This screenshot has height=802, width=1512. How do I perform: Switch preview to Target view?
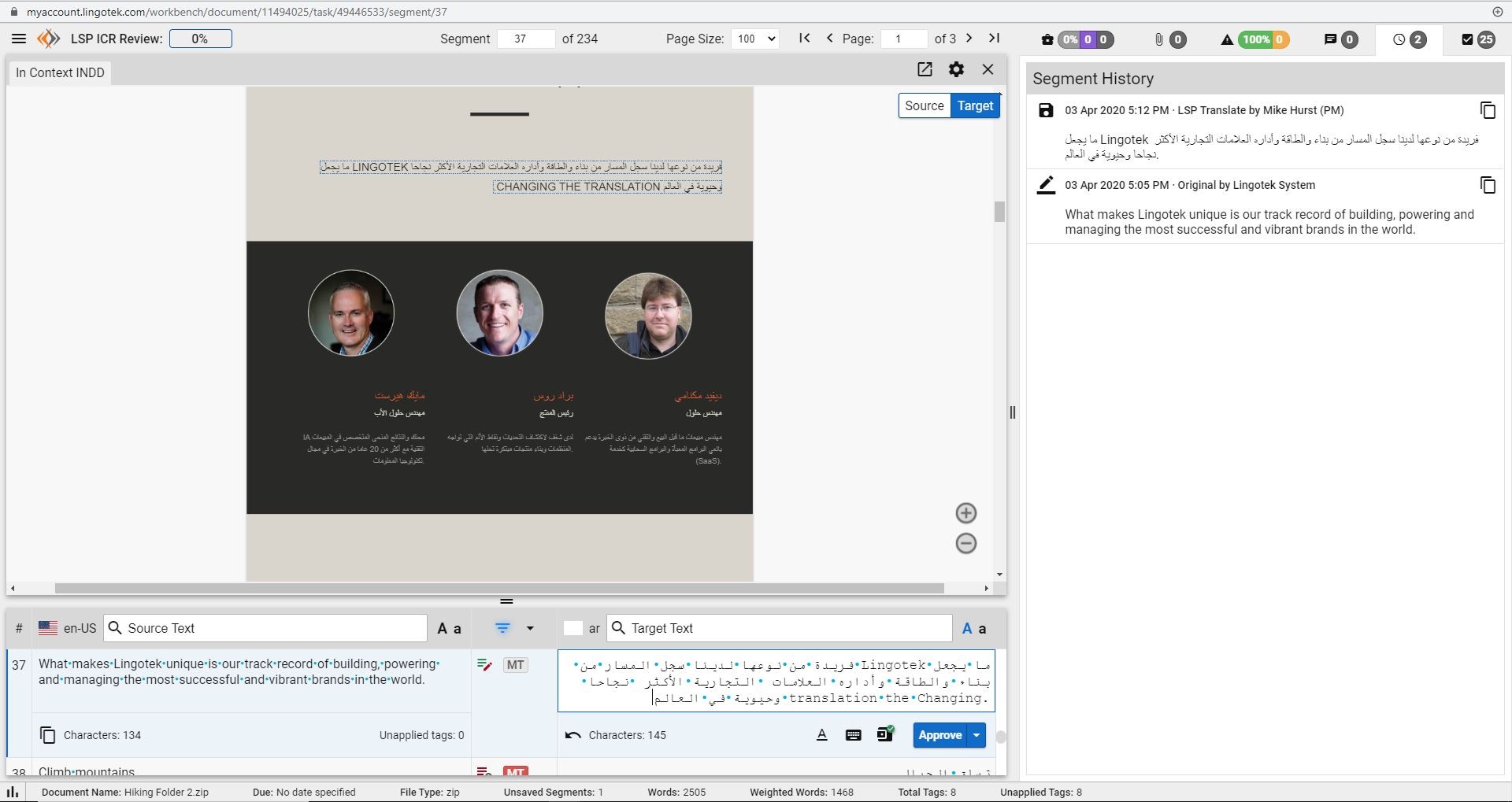[x=975, y=106]
